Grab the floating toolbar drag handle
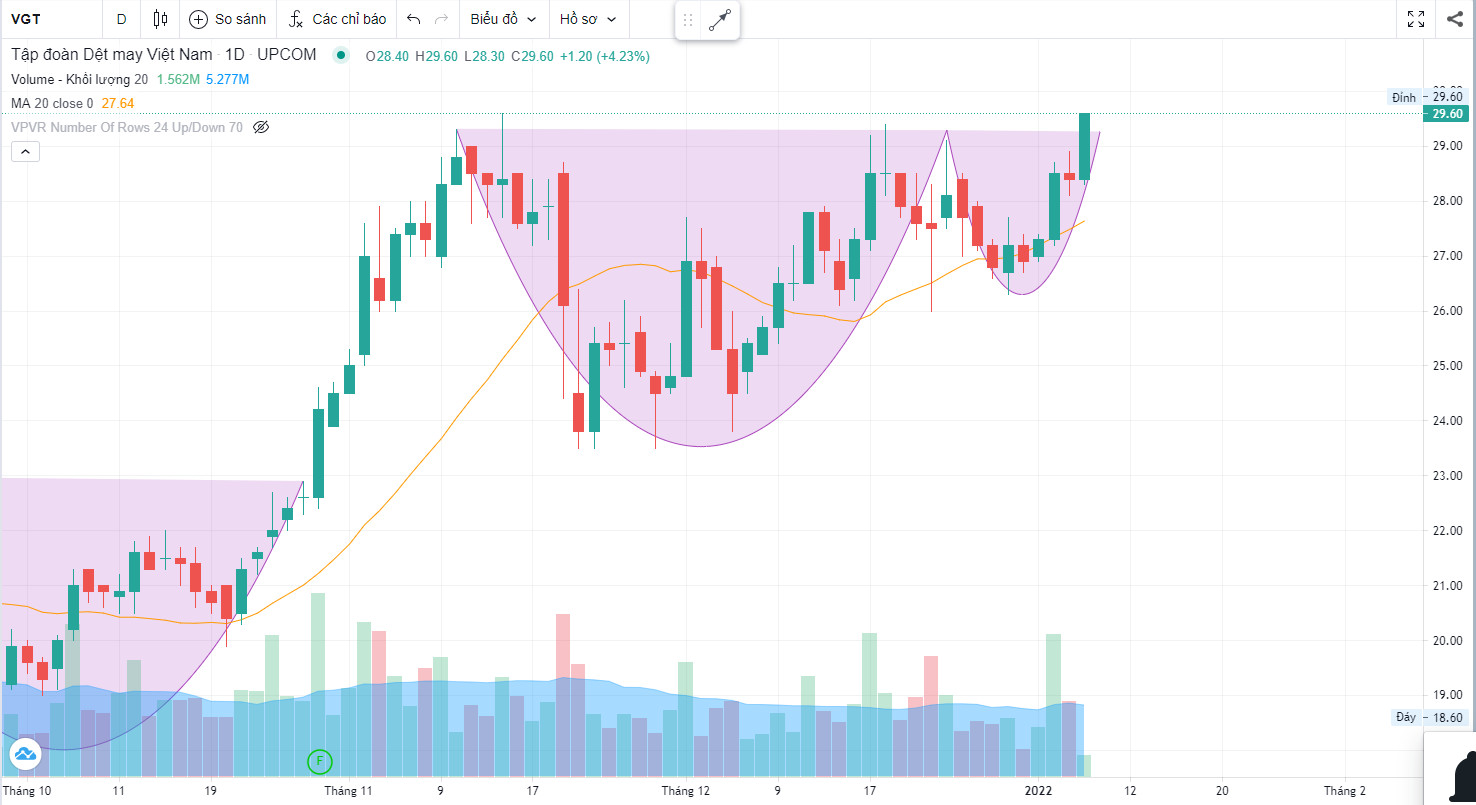This screenshot has width=1476, height=805. click(x=688, y=20)
